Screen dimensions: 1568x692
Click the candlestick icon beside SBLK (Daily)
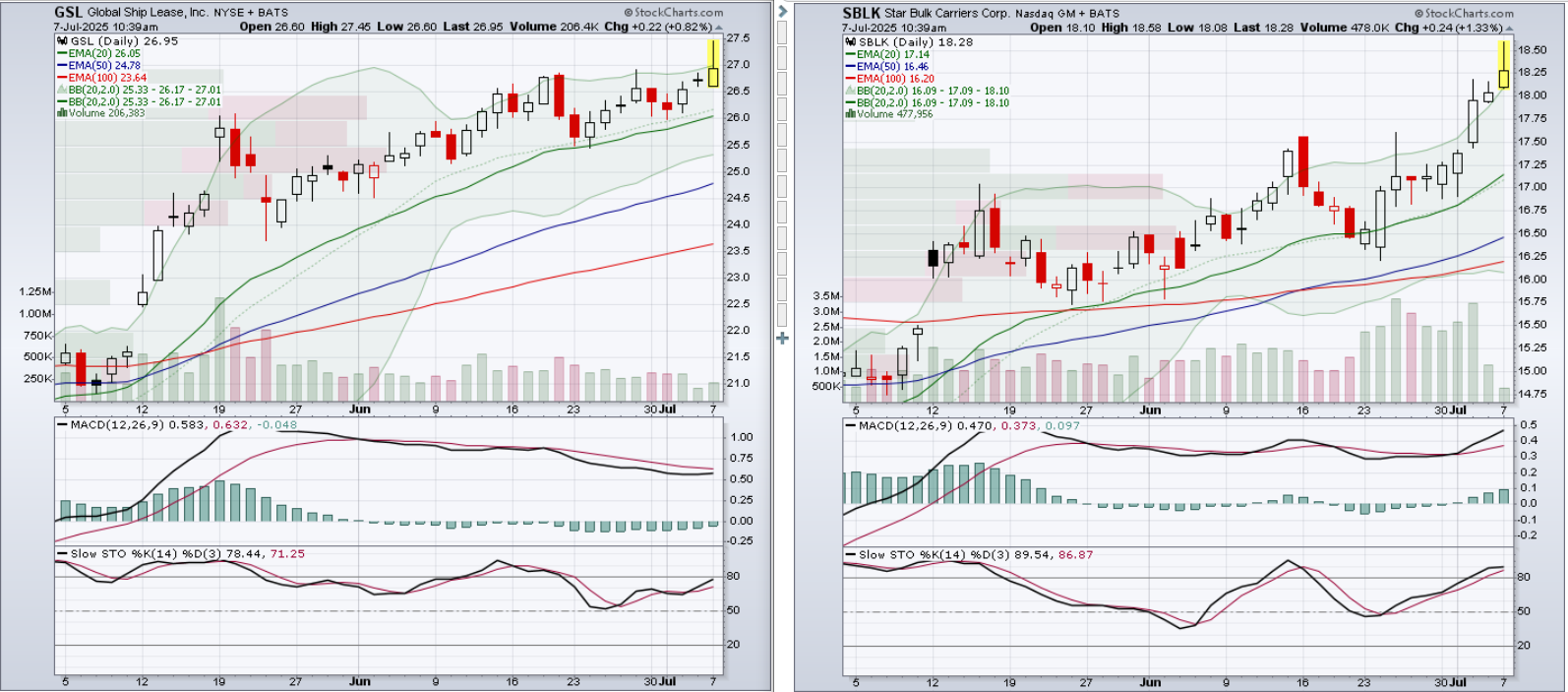[x=851, y=43]
